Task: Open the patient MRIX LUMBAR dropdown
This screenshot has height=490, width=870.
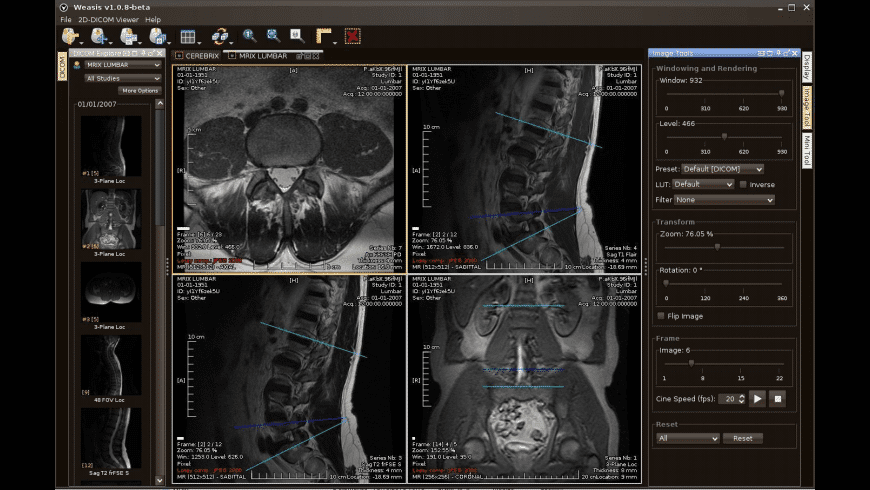Action: pyautogui.click(x=123, y=65)
